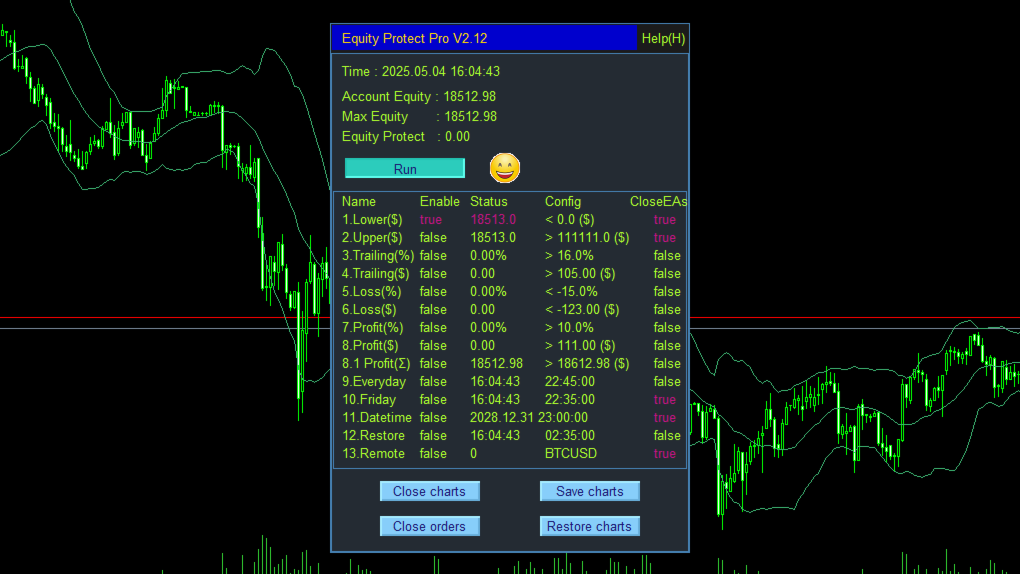Click the 'CloseEAs' column header
This screenshot has width=1020, height=574.
pos(658,202)
